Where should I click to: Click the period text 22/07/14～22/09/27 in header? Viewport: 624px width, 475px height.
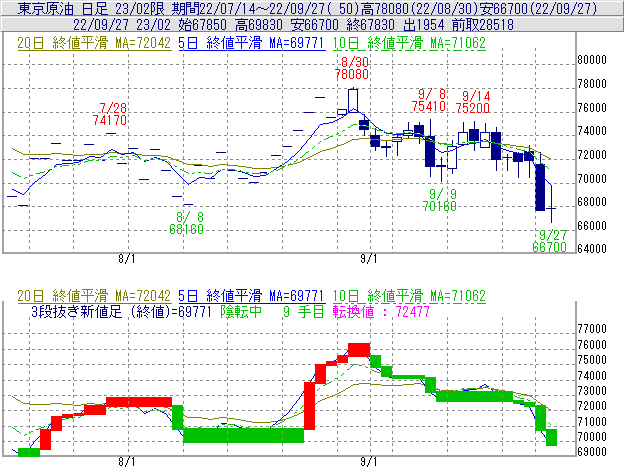click(x=263, y=8)
